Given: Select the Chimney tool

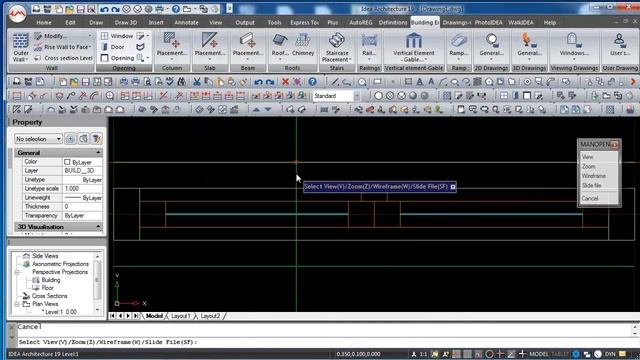Looking at the screenshot, I should [x=303, y=44].
